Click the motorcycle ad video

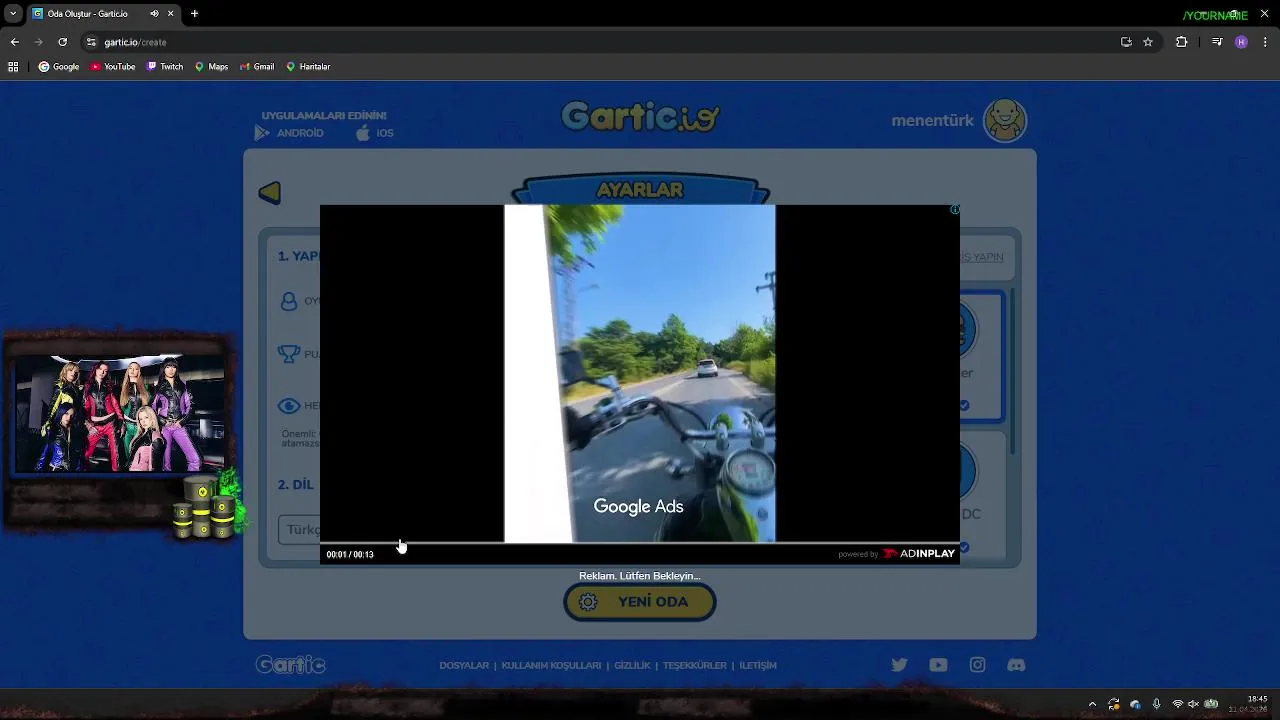(640, 374)
